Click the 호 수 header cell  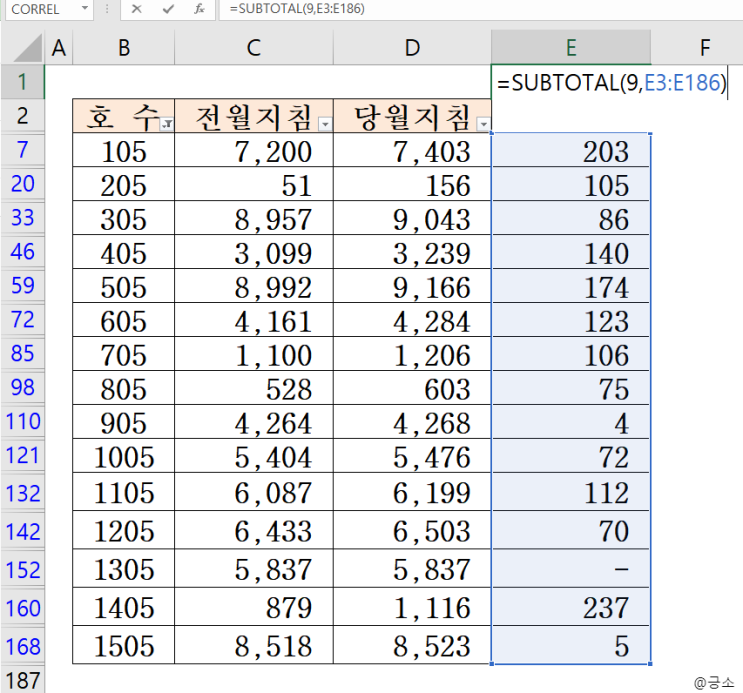124,116
